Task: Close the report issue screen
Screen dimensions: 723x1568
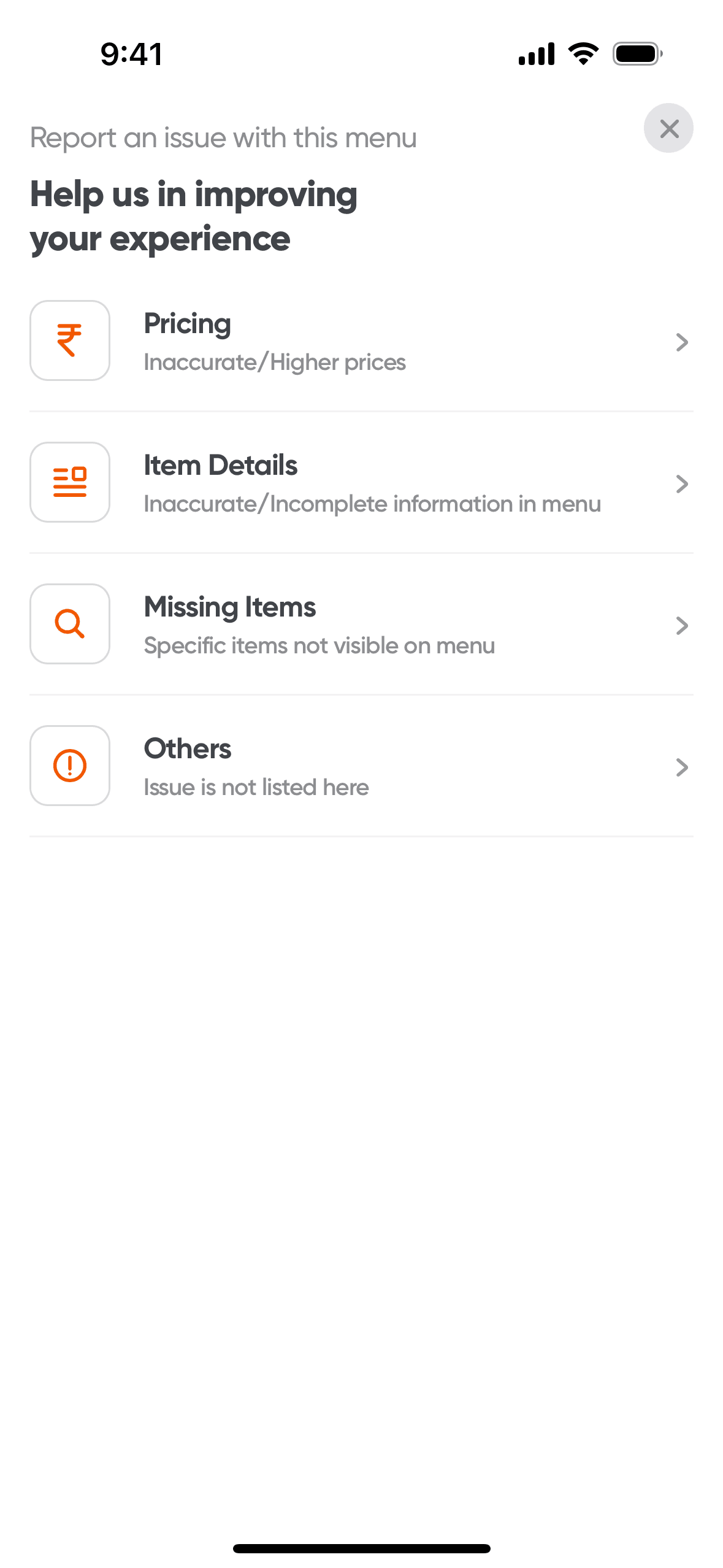Action: 668,128
